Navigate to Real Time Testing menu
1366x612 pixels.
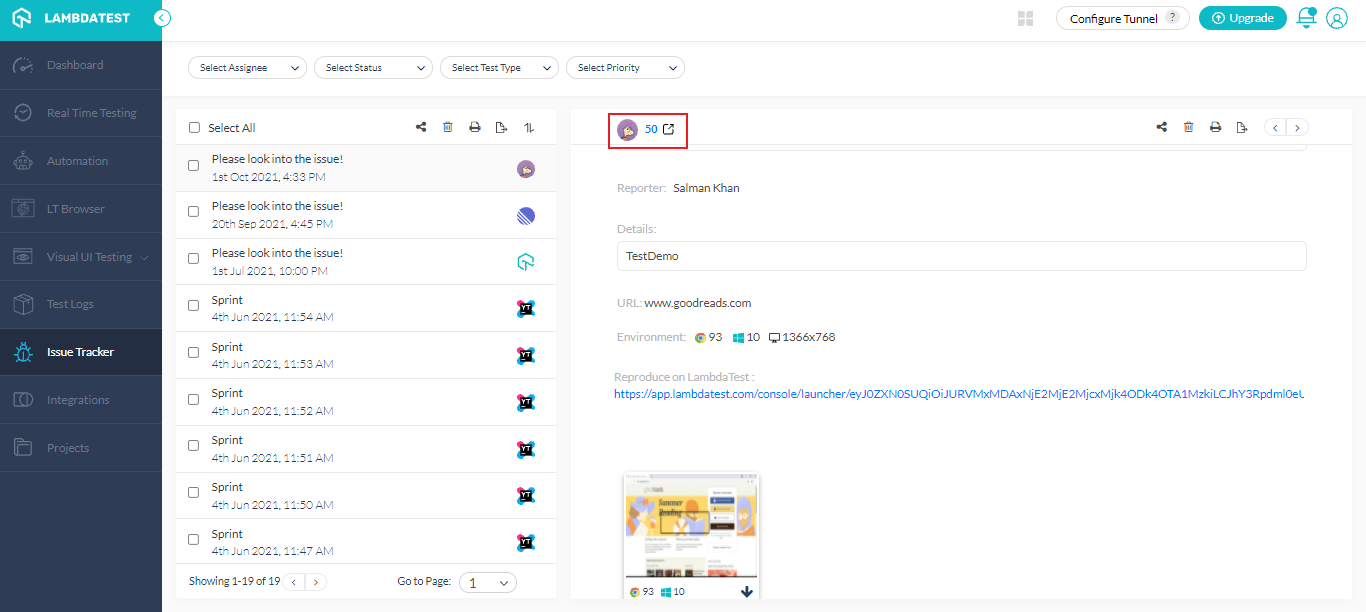(91, 113)
